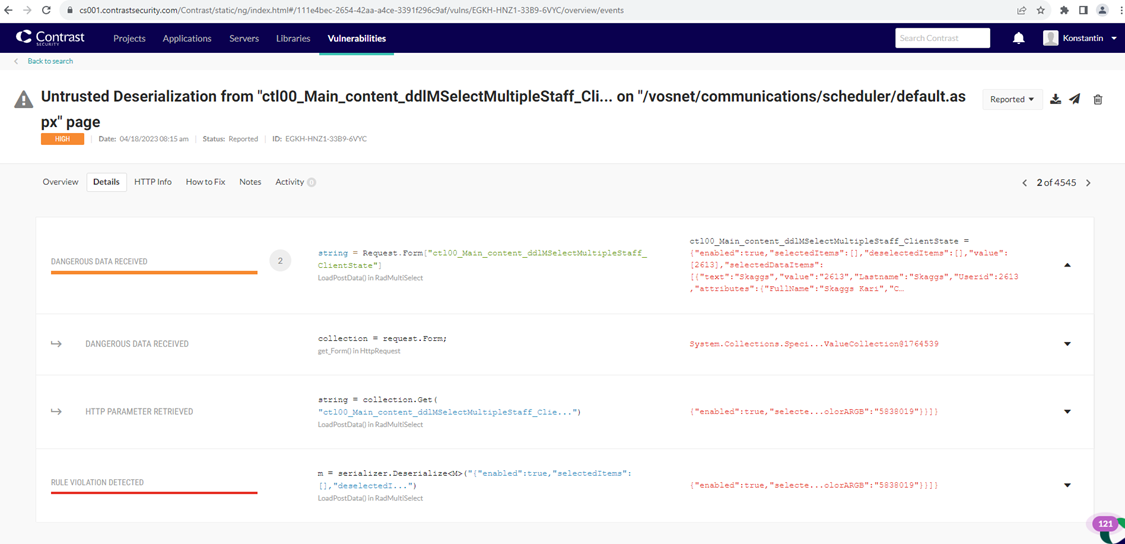Viewport: 1125px width, 544px height.
Task: Click the Search Contrast input field
Action: [x=942, y=38]
